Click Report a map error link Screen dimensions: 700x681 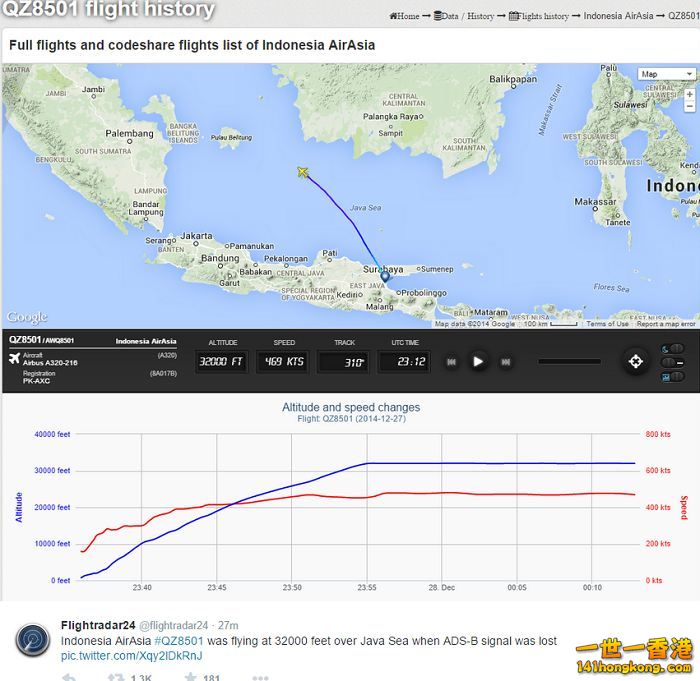pos(666,324)
